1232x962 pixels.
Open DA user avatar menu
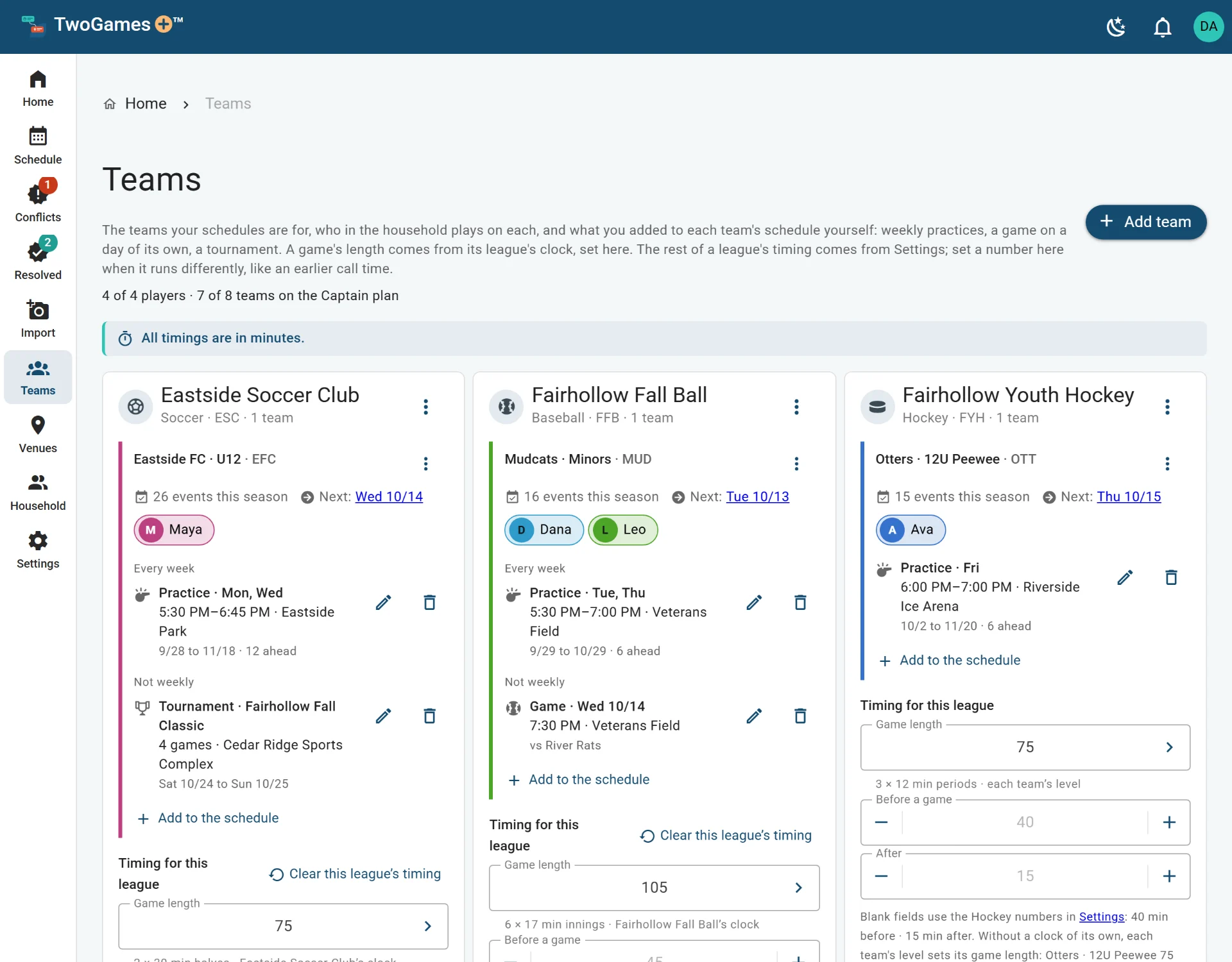click(x=1208, y=27)
